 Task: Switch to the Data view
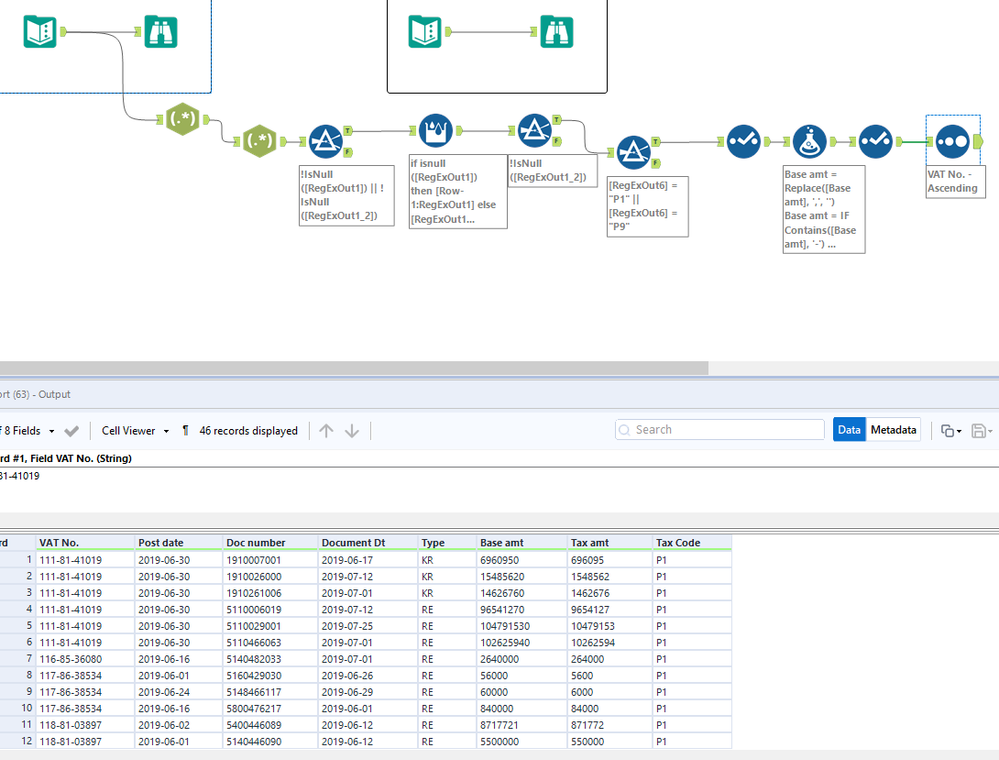click(849, 430)
